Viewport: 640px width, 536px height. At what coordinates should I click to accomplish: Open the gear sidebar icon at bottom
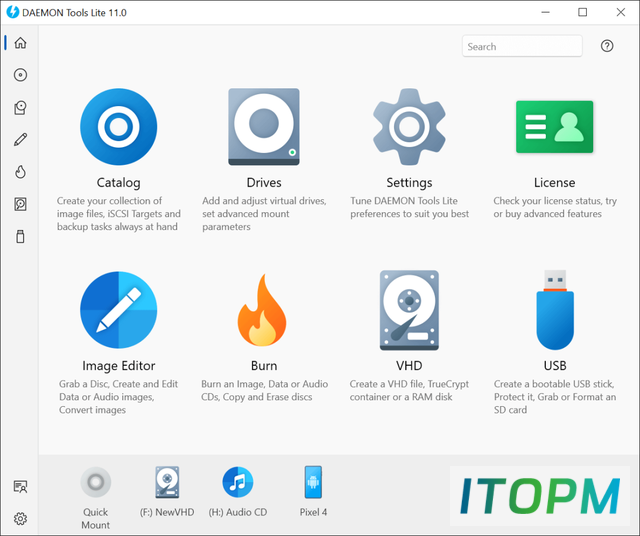tap(20, 519)
